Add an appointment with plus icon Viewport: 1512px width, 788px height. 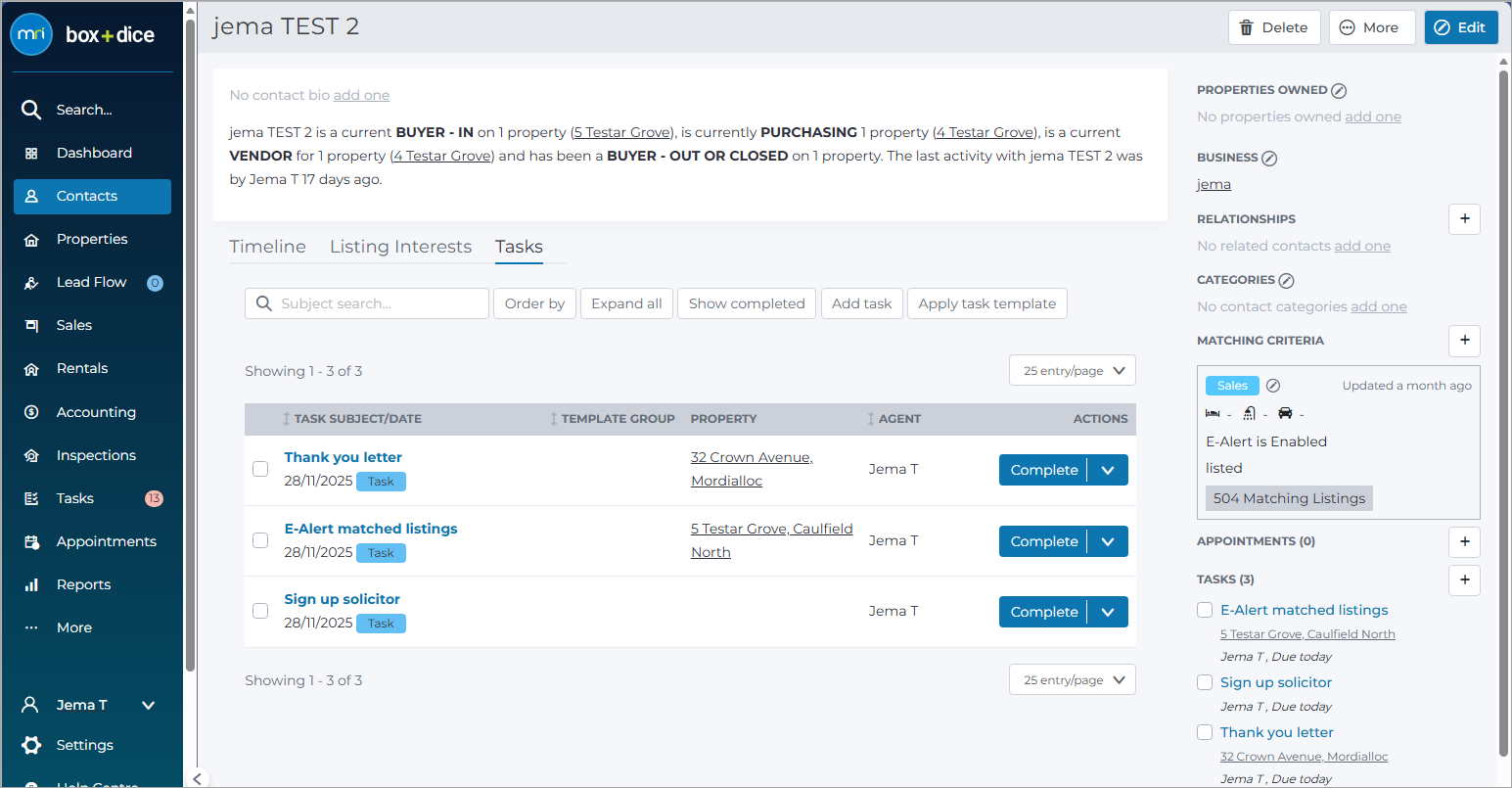click(1464, 541)
